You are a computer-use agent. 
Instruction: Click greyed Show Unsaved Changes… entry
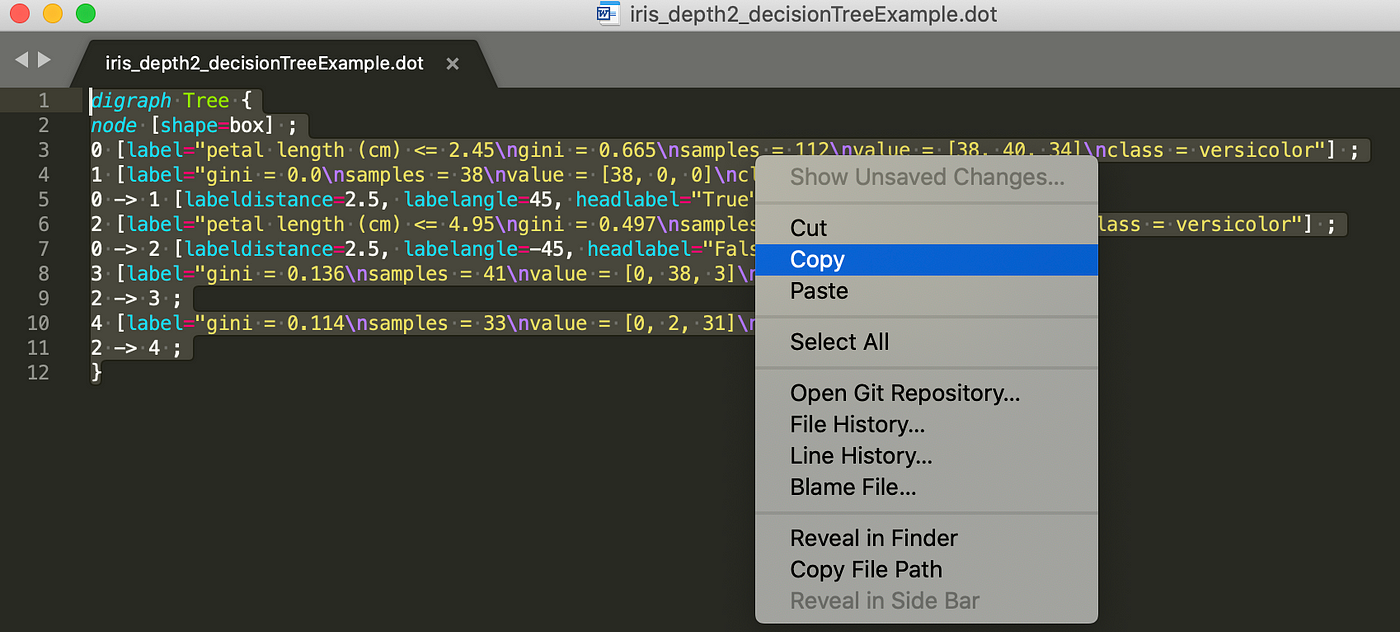tap(927, 178)
